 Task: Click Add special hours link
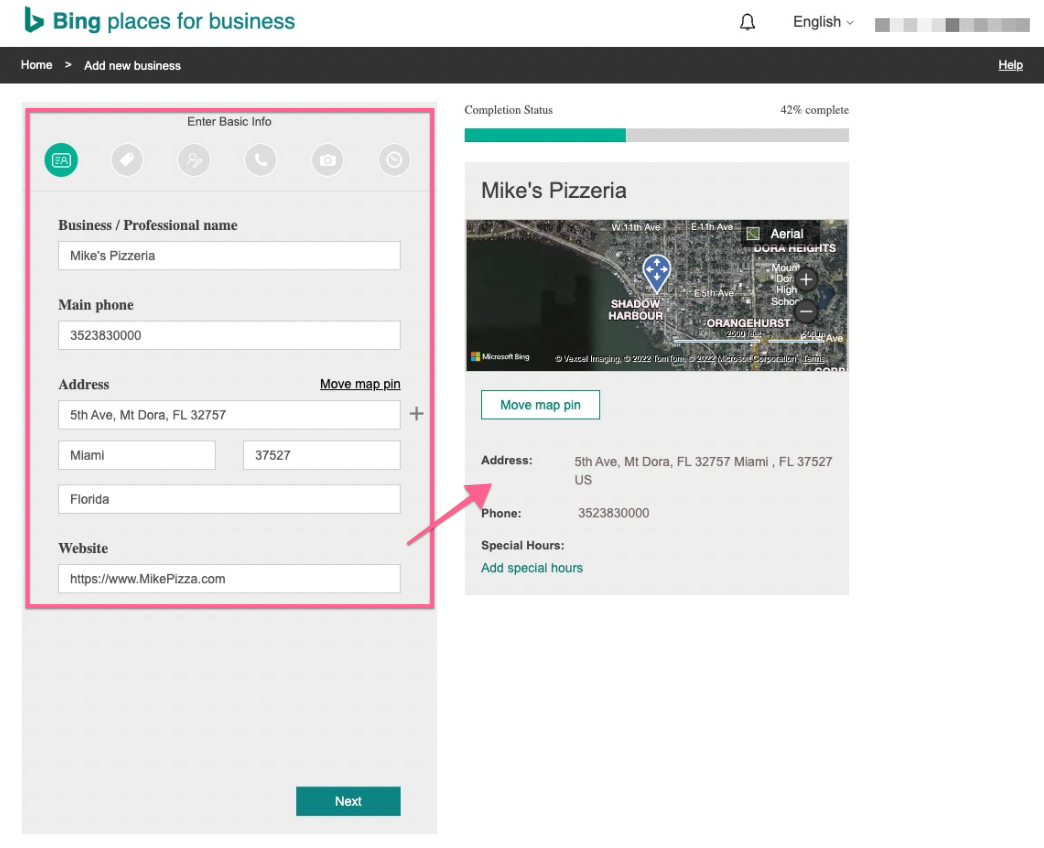pyautogui.click(x=532, y=568)
